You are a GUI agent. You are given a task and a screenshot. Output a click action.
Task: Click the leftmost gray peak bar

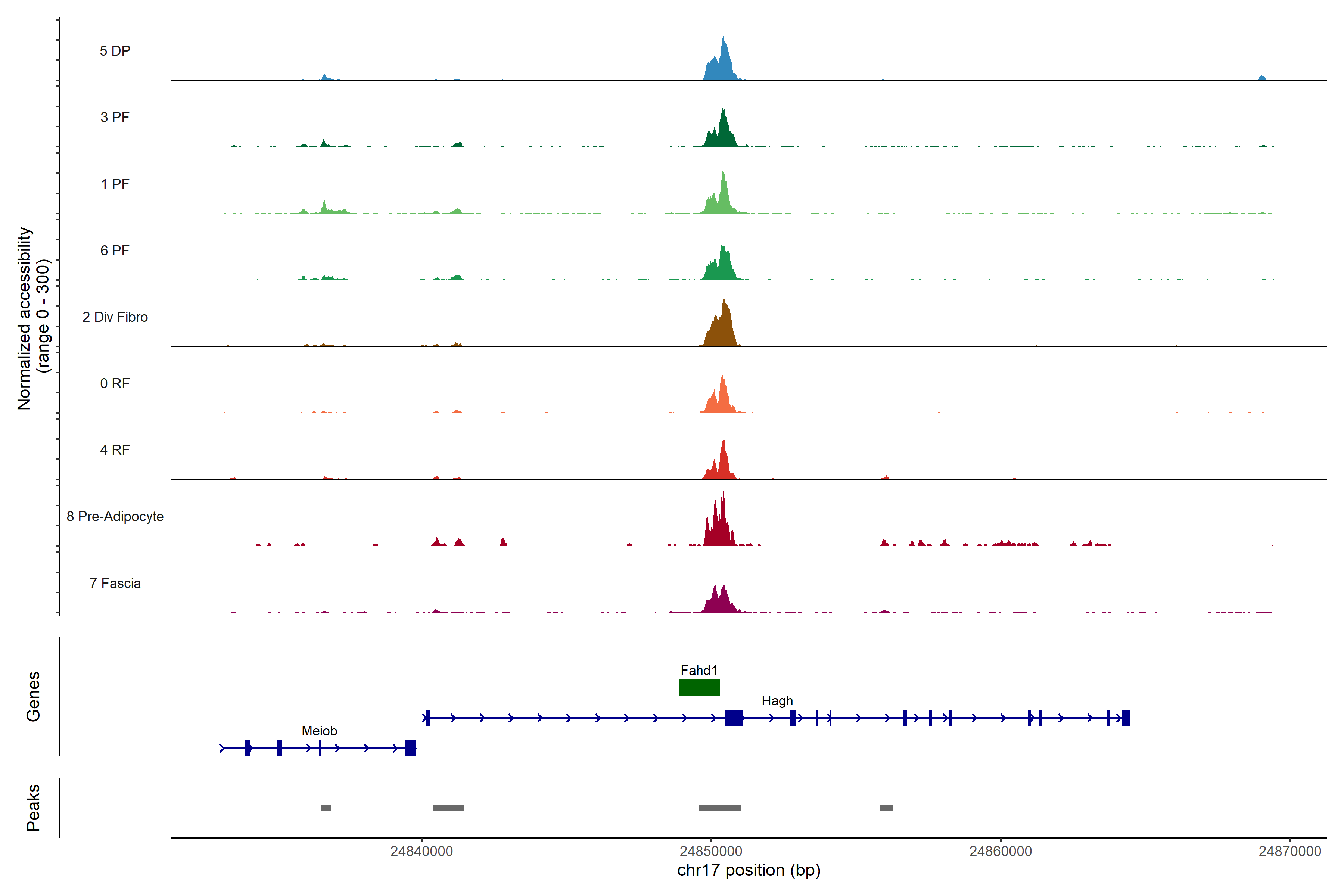pos(326,808)
